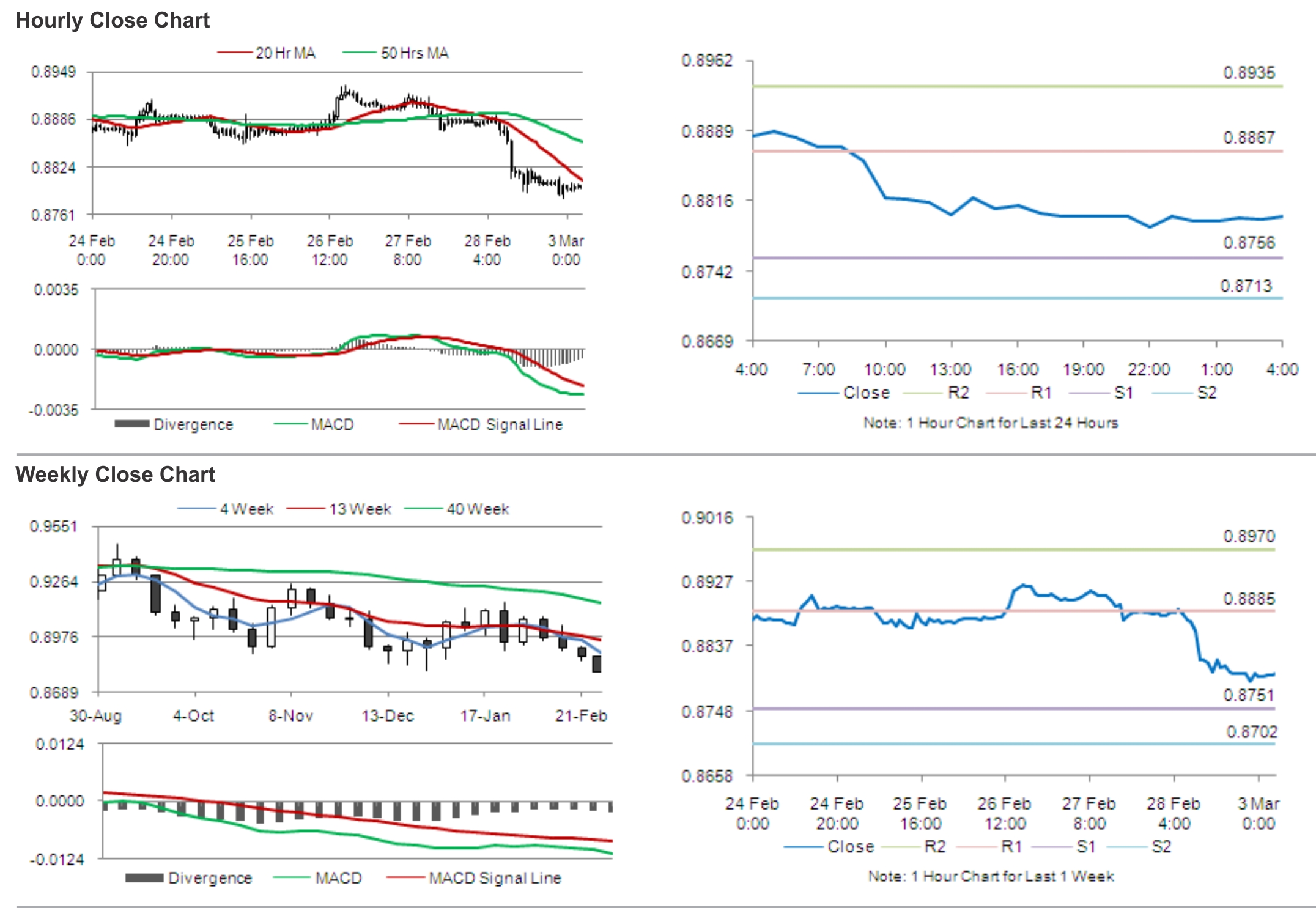
Task: Click the 0.8658 axis value
Action: [707, 777]
